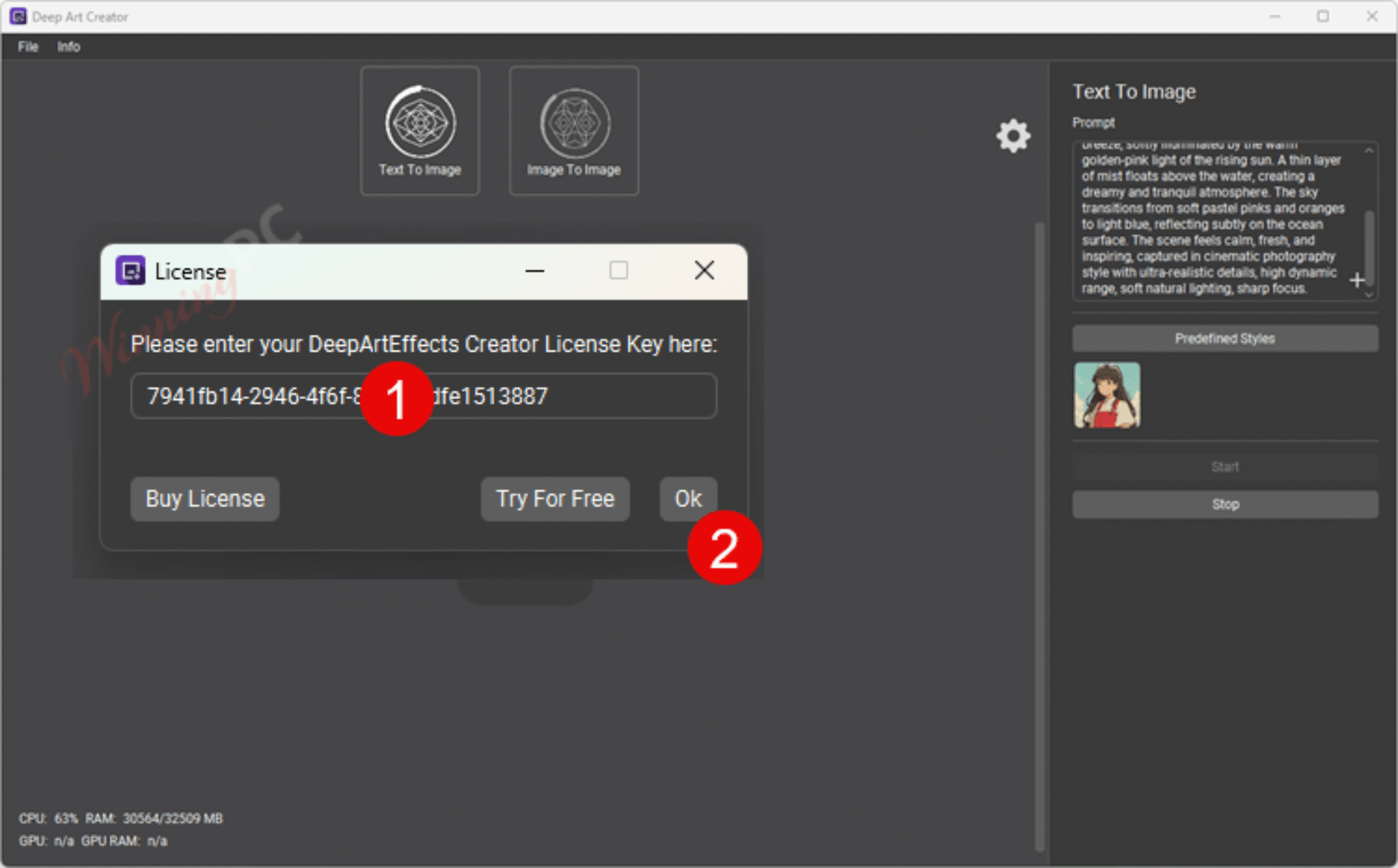Click the prompt scrollbar up arrow
1398x868 pixels.
[x=1369, y=150]
